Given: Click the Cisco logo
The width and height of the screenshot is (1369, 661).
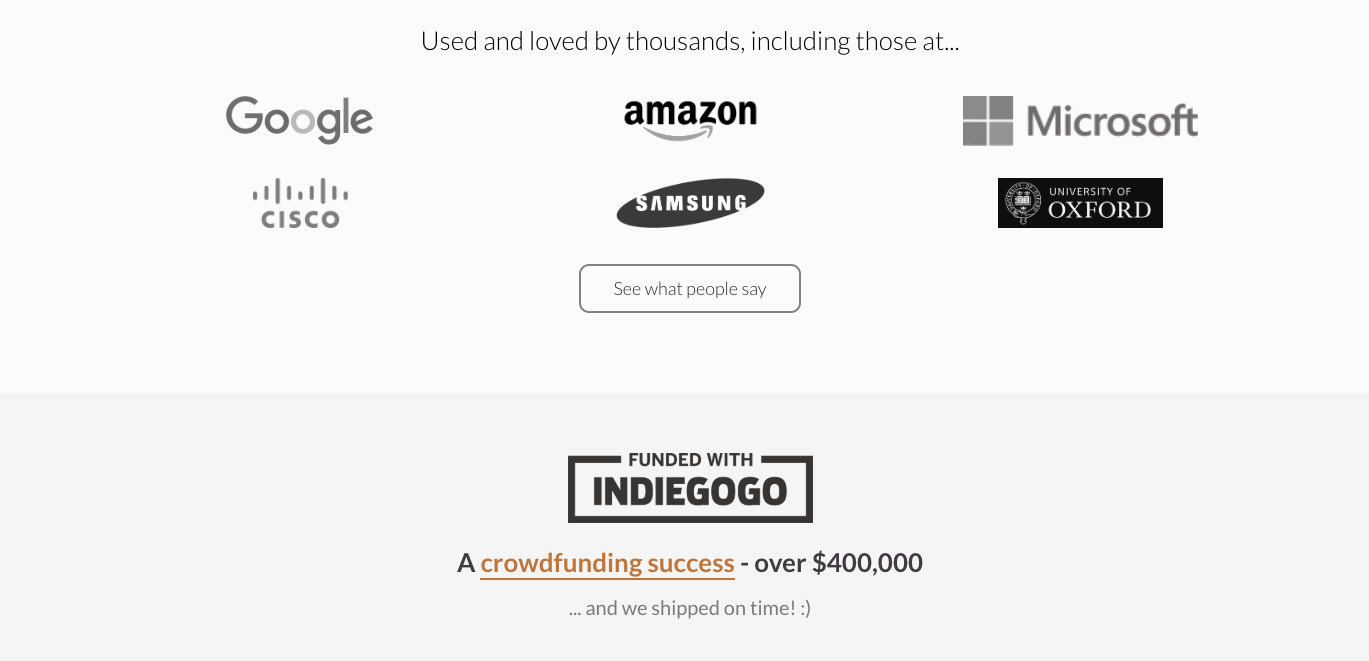Looking at the screenshot, I should [x=299, y=202].
